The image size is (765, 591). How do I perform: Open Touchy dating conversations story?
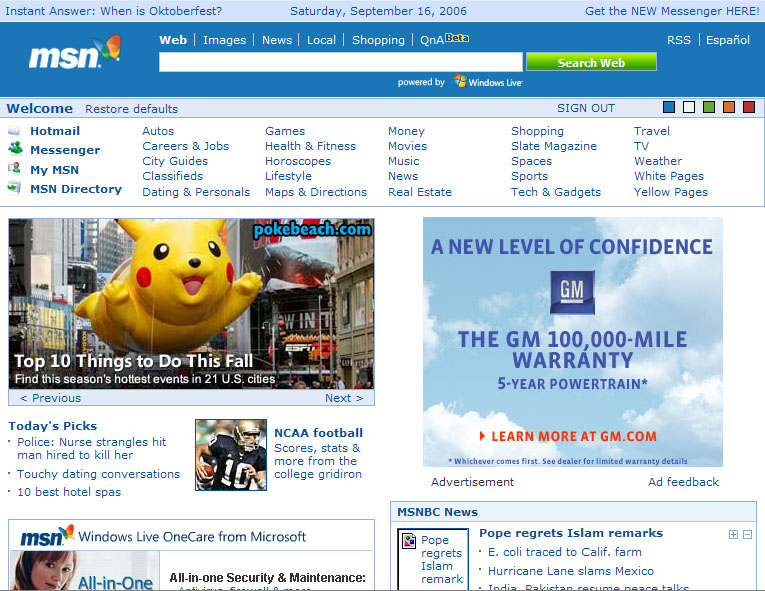tap(98, 474)
